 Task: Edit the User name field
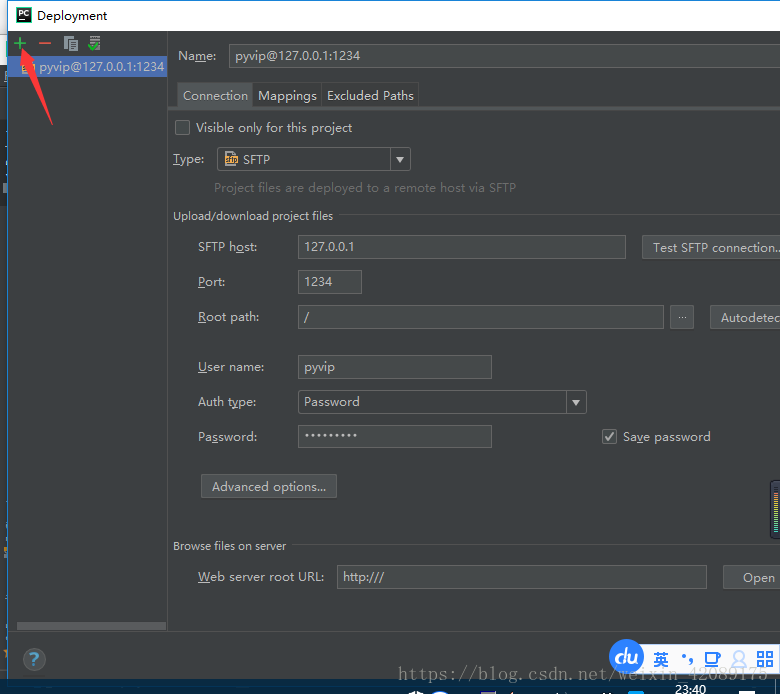pos(394,367)
